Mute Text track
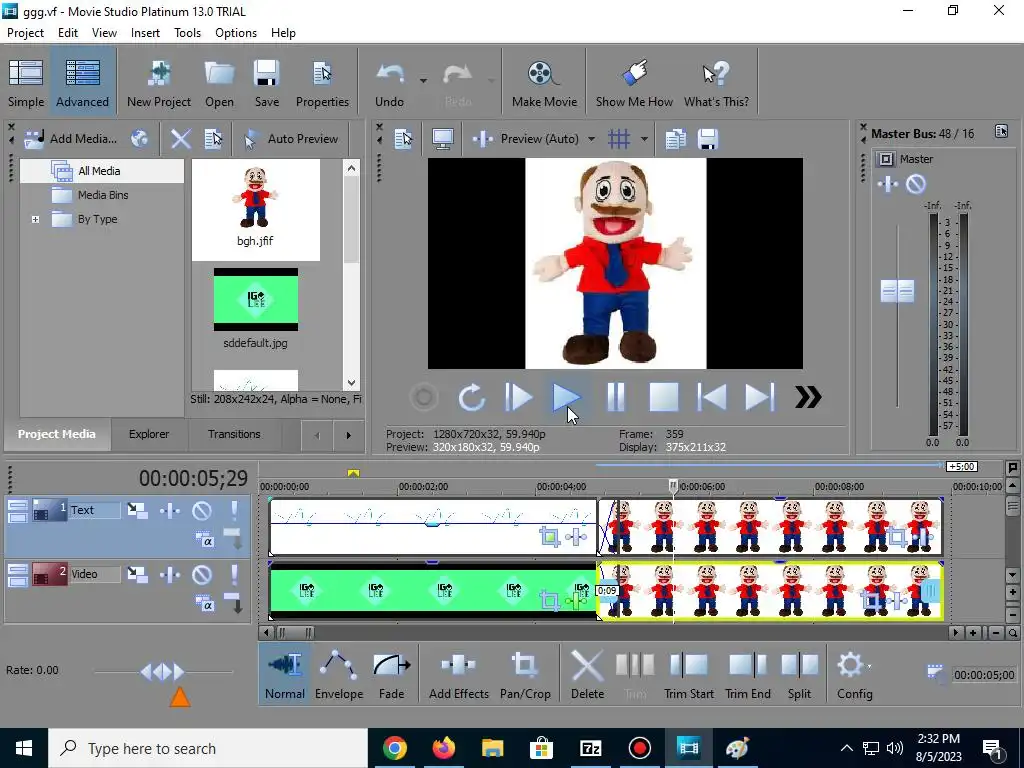Viewport: 1024px width, 768px height. tap(202, 511)
